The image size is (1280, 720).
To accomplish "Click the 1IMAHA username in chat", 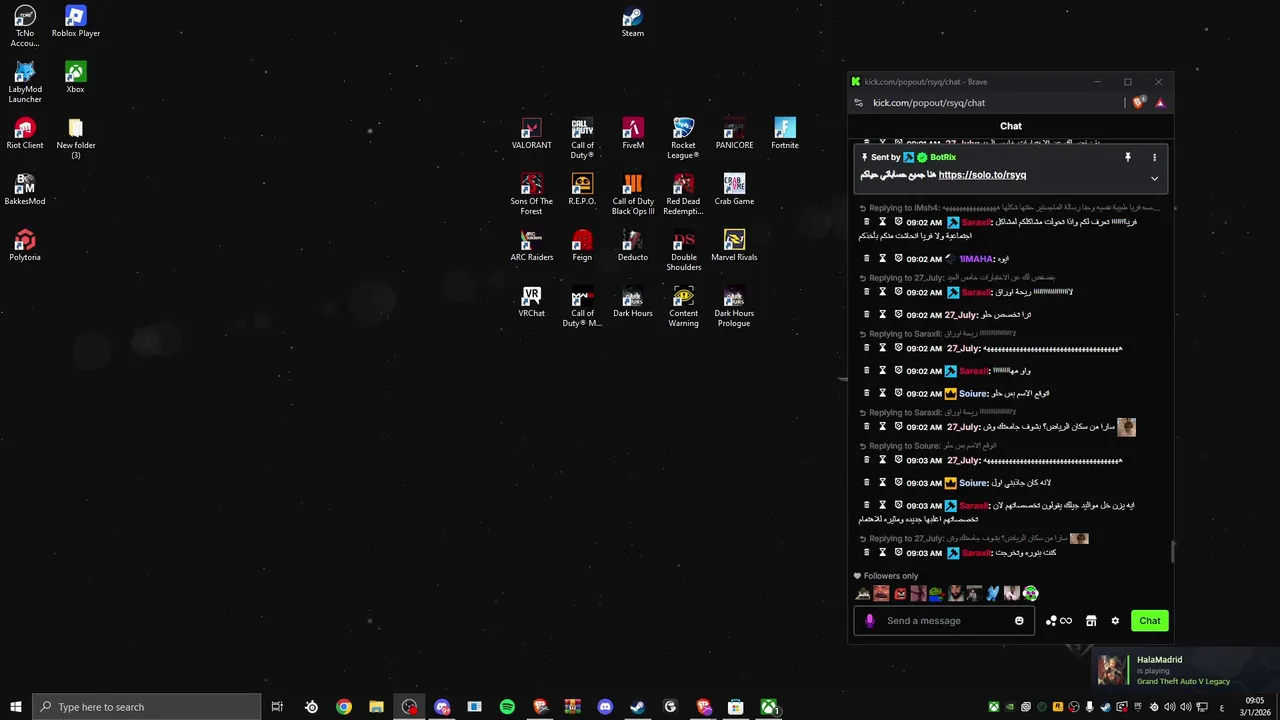I will (x=976, y=259).
